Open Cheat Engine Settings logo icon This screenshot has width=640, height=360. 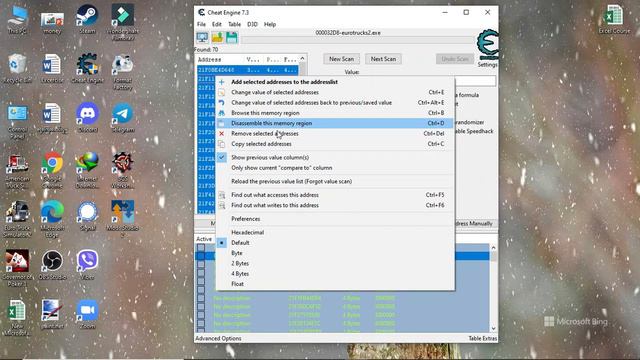tap(487, 45)
